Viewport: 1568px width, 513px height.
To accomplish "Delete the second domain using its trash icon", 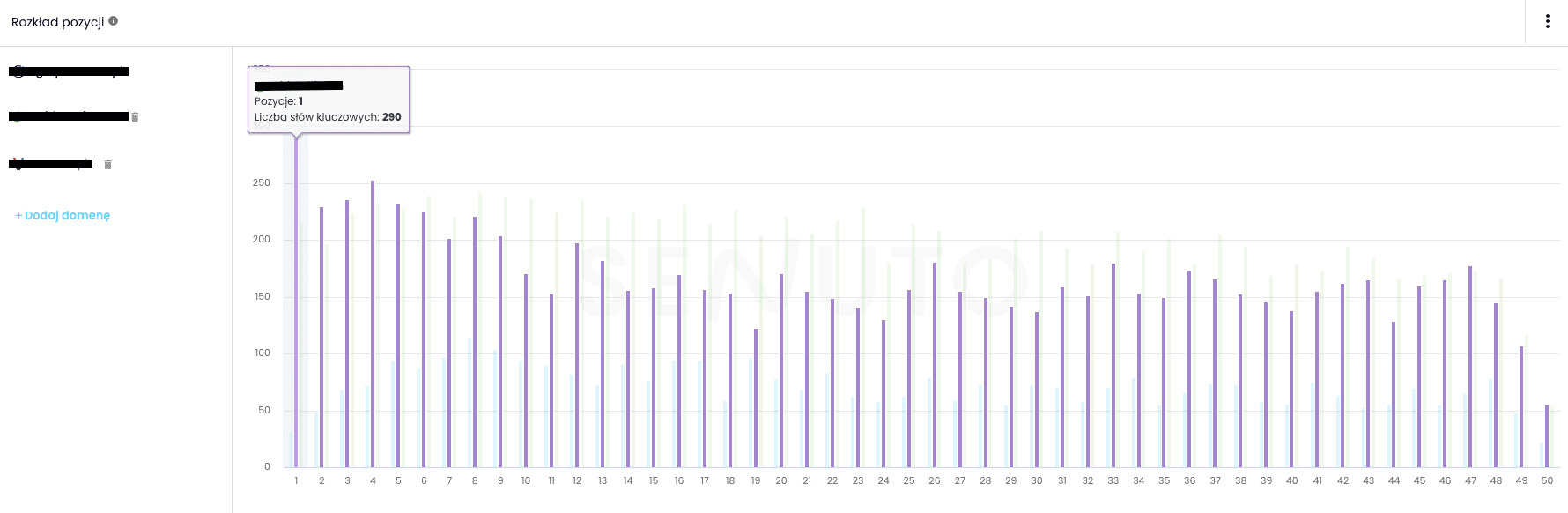I will (x=135, y=117).
